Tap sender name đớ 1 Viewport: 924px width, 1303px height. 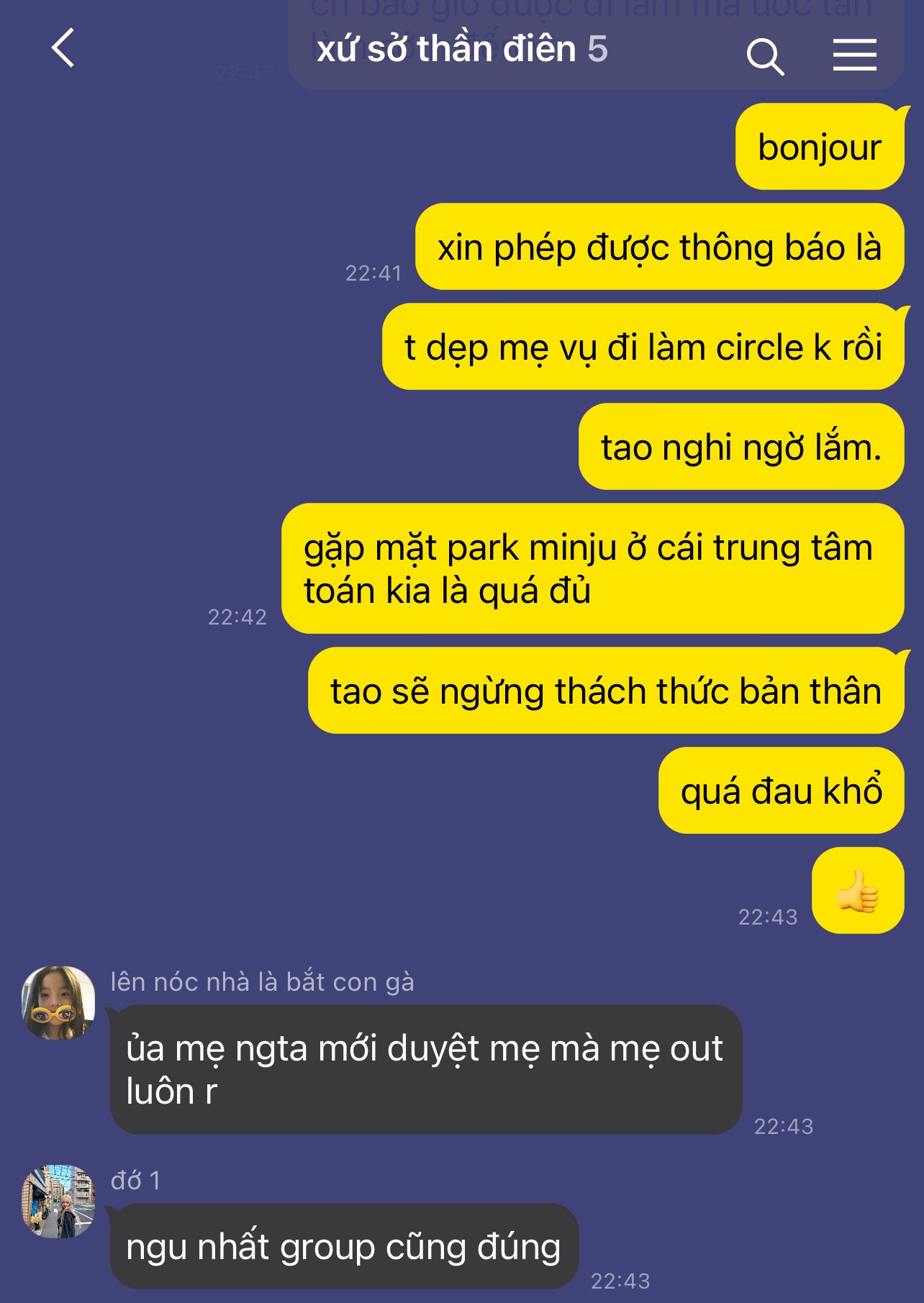tap(135, 1181)
